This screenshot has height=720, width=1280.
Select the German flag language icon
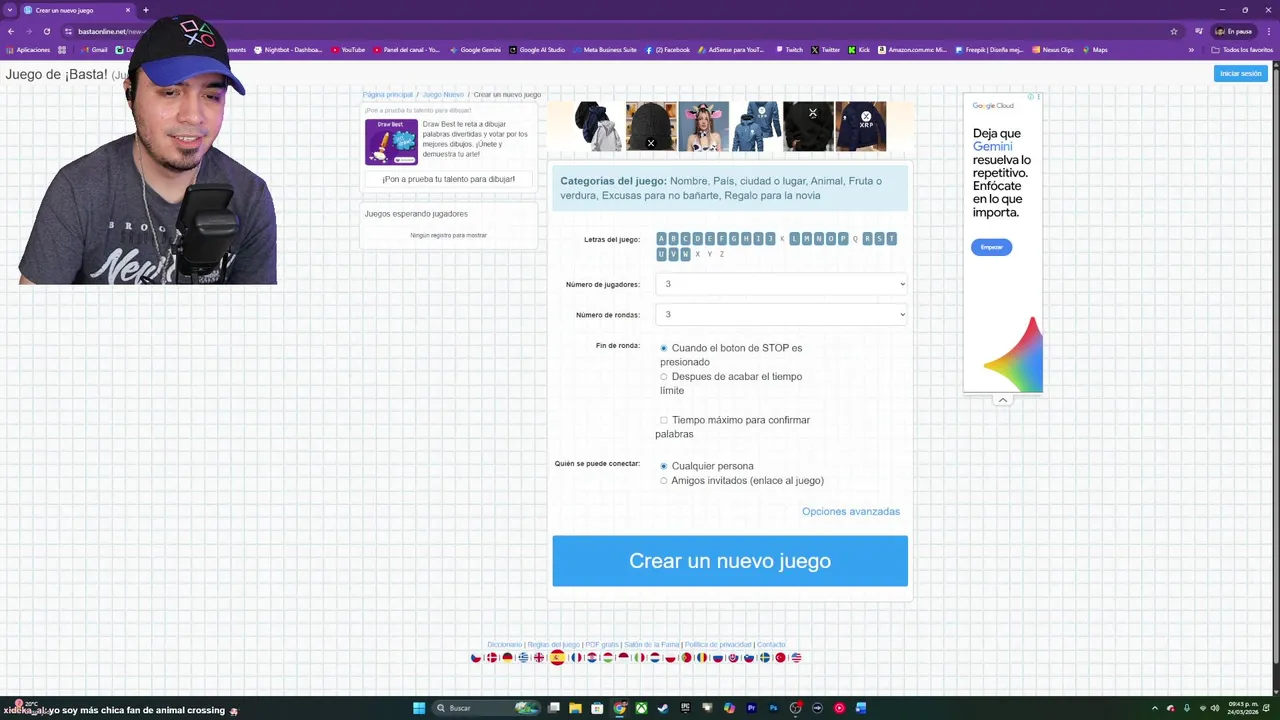click(x=508, y=658)
